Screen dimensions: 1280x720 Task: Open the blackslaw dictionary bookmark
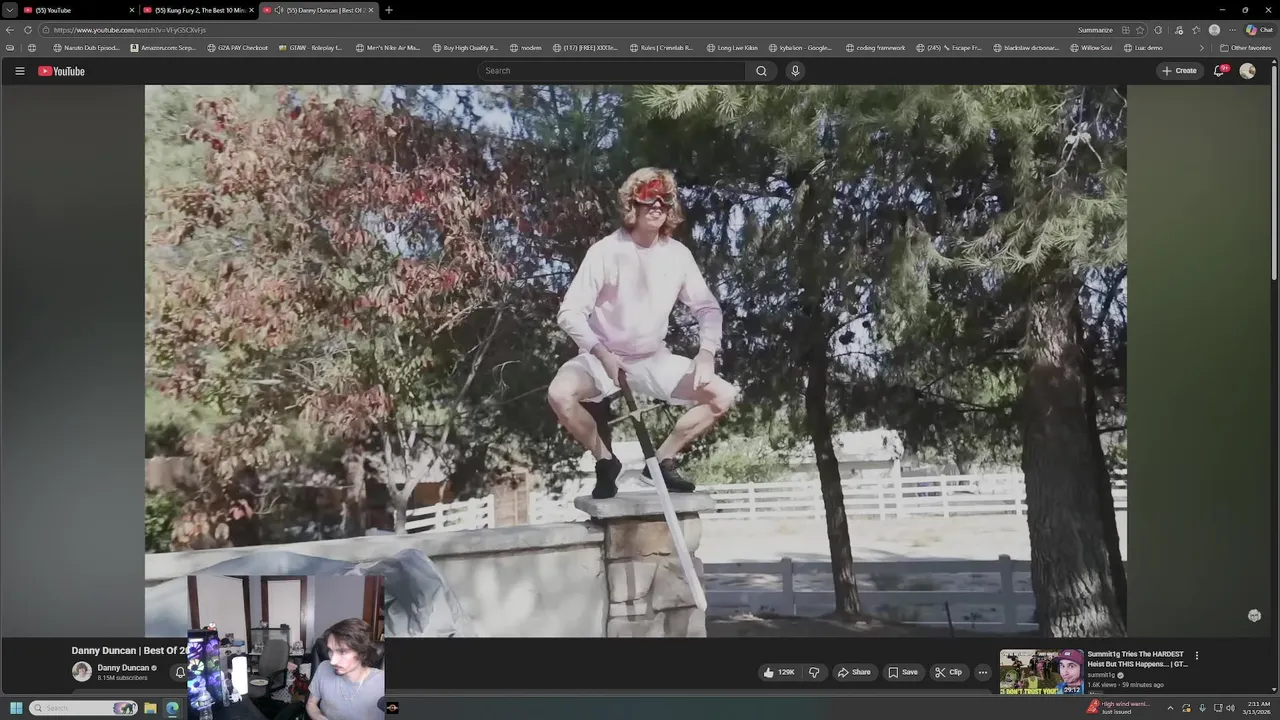(1026, 47)
